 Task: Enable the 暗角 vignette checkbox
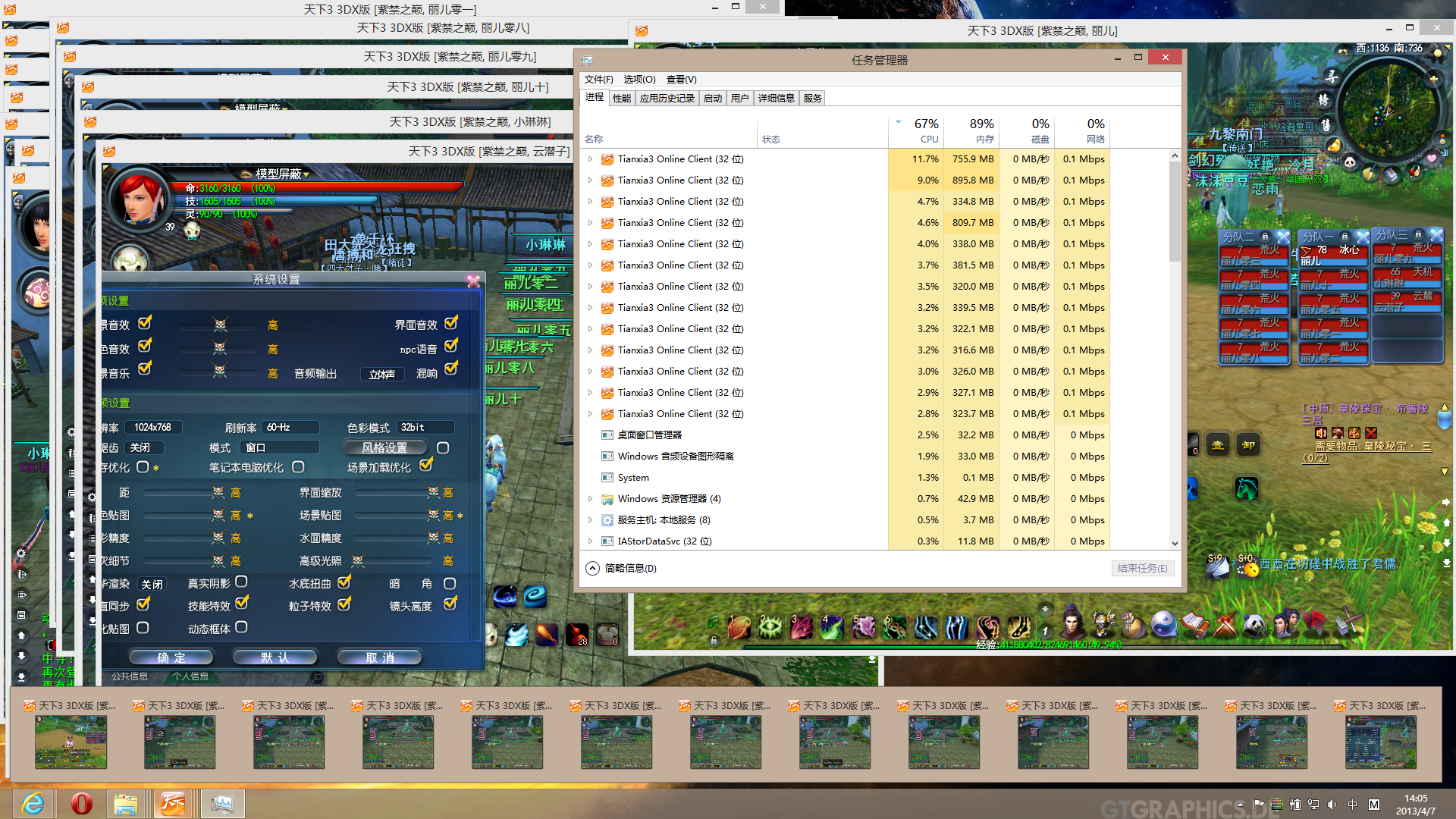(x=450, y=583)
